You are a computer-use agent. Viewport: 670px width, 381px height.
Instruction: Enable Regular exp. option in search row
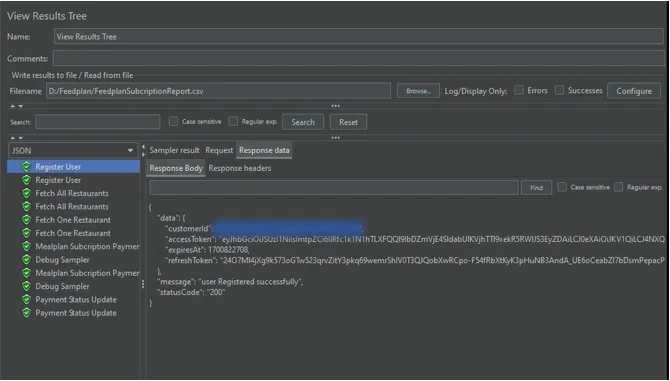pyautogui.click(x=233, y=121)
